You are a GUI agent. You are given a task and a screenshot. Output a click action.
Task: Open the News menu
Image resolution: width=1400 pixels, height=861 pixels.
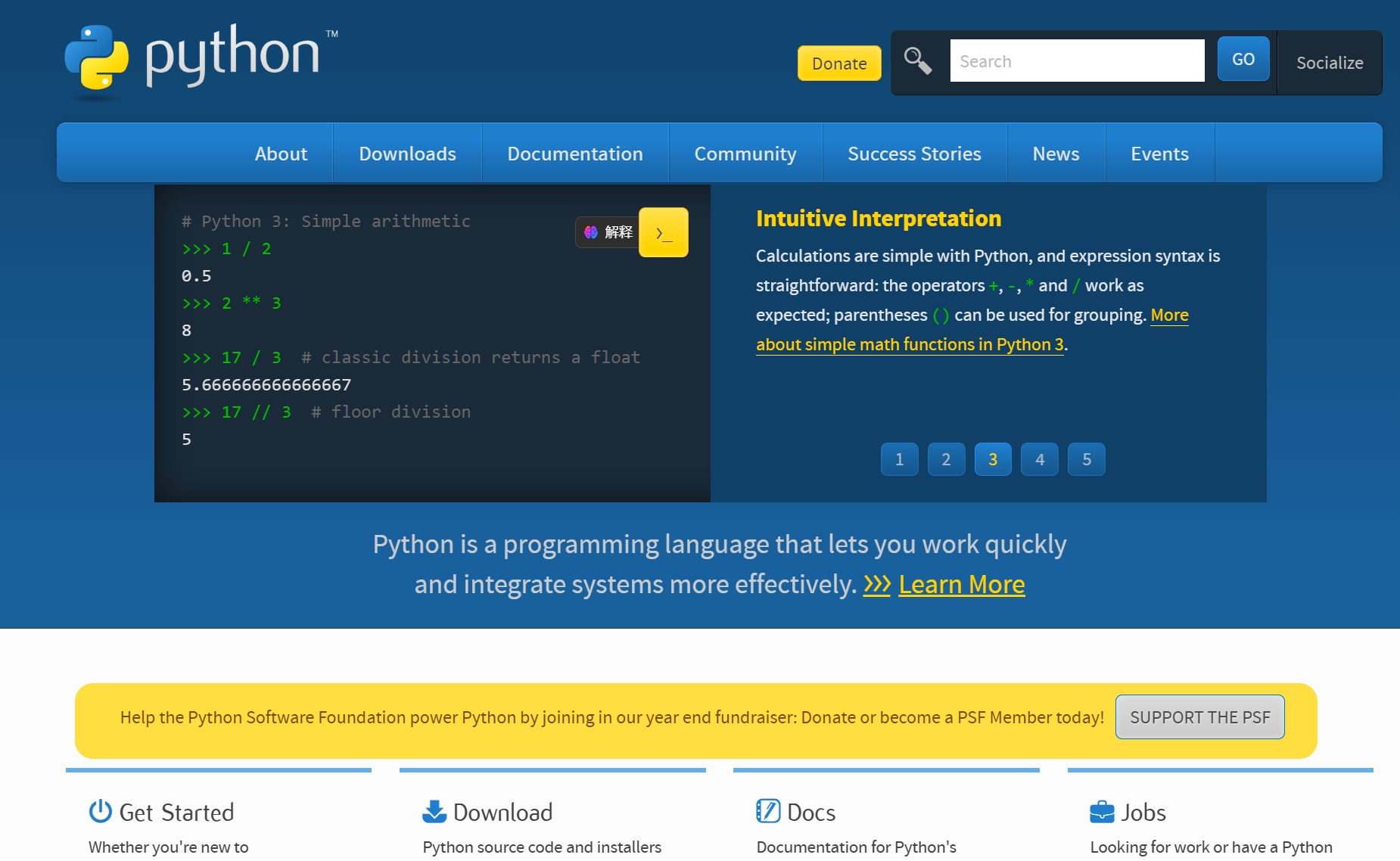tap(1056, 154)
